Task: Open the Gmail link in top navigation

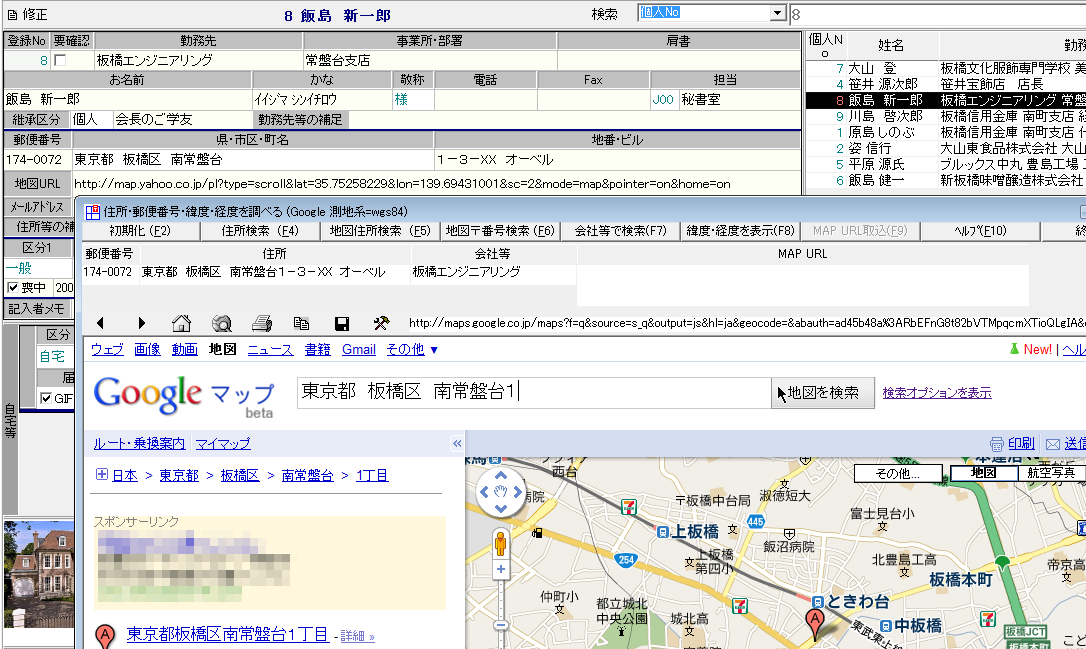Action: (x=358, y=349)
